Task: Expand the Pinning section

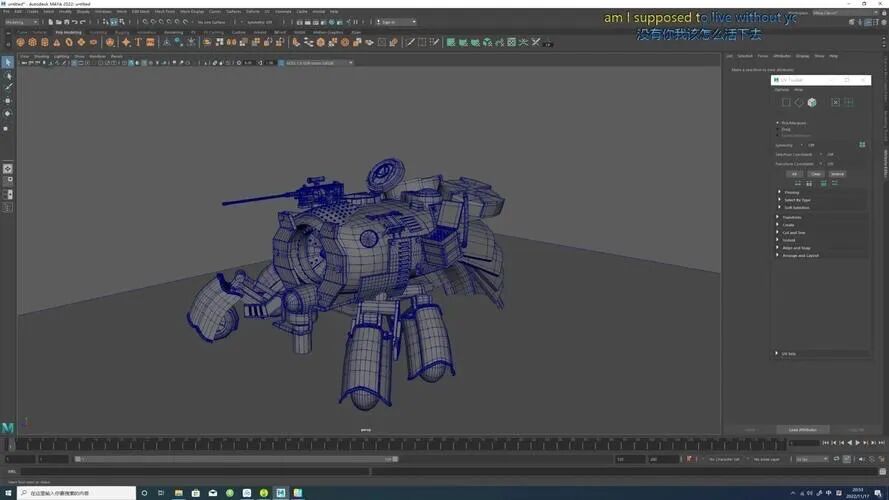Action: (791, 192)
